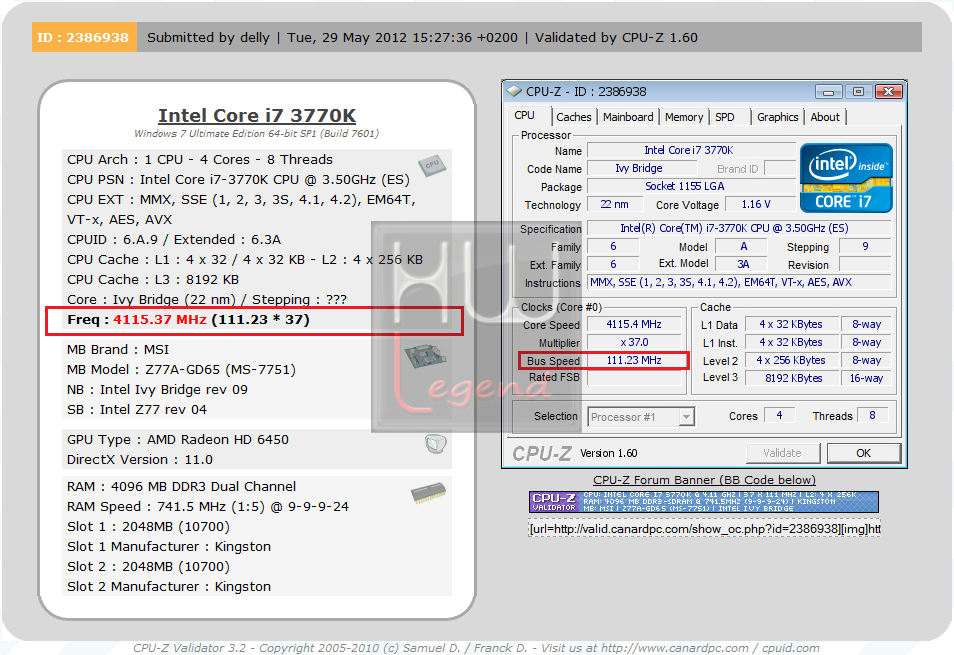The width and height of the screenshot is (954, 655).
Task: Click the RAM module icon beside RAM info
Action: 428,493
